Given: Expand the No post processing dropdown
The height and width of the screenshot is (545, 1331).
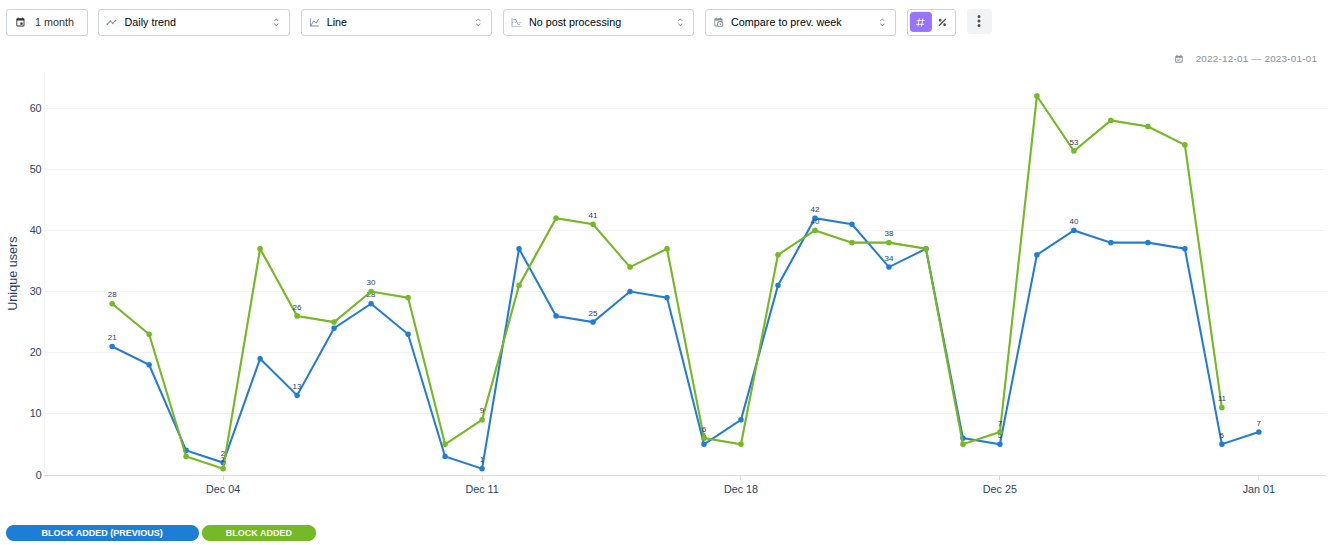Looking at the screenshot, I should click(598, 22).
